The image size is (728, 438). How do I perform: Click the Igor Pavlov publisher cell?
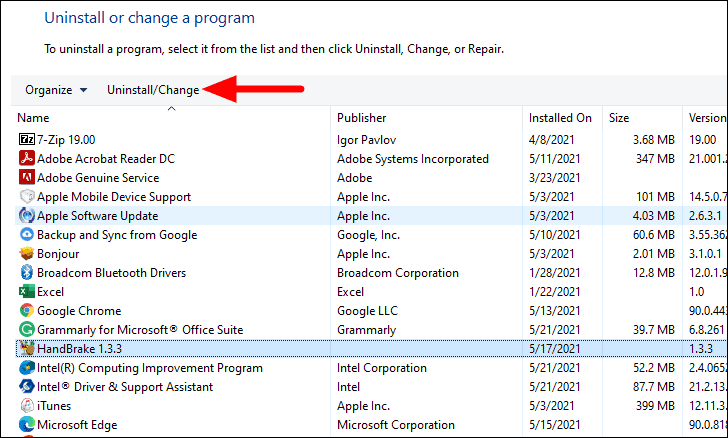coord(366,140)
